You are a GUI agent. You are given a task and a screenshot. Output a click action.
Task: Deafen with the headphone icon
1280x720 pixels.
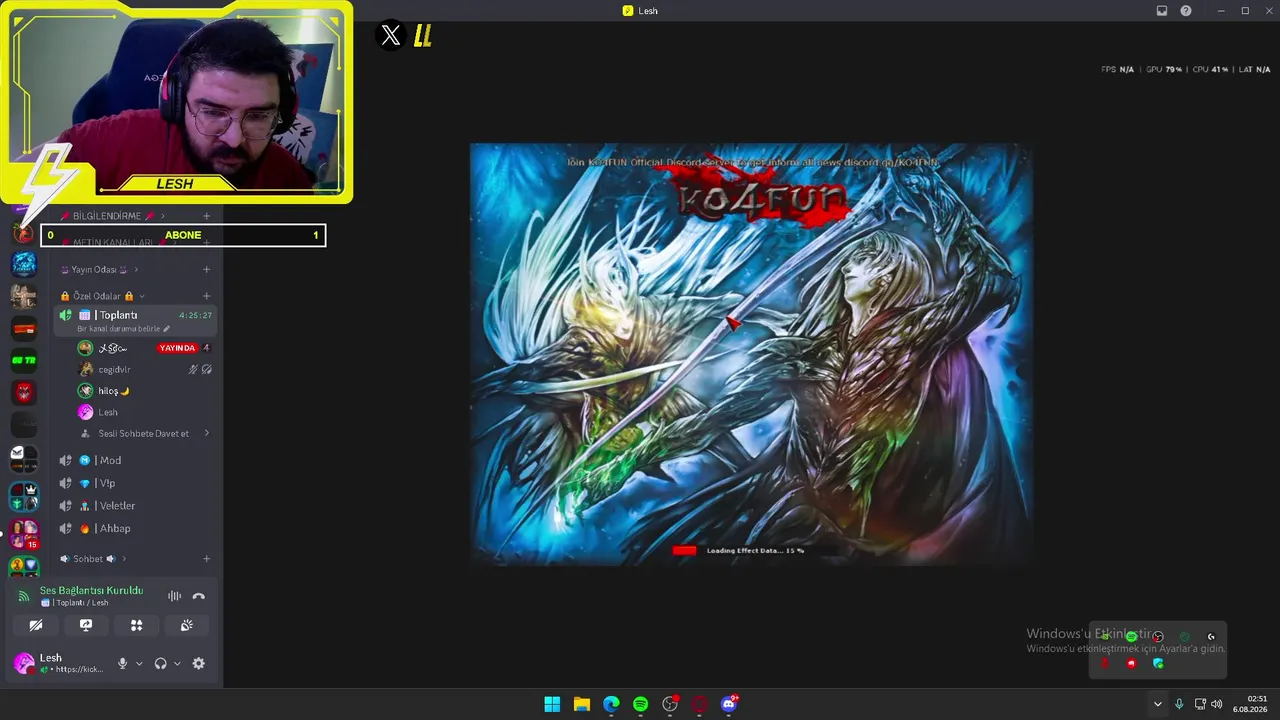[x=160, y=663]
